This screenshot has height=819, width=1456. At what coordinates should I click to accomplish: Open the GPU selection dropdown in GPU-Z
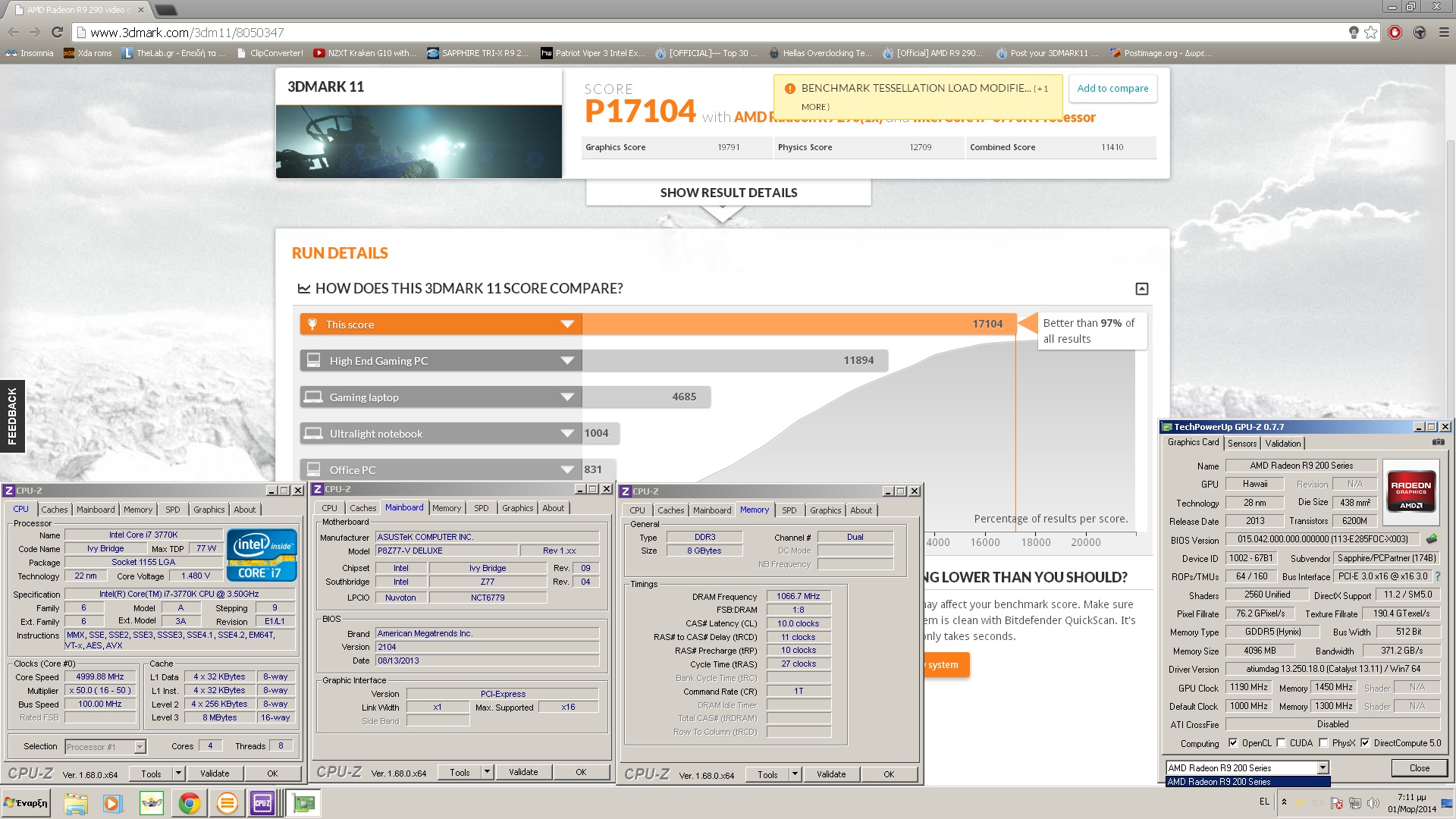point(1323,768)
